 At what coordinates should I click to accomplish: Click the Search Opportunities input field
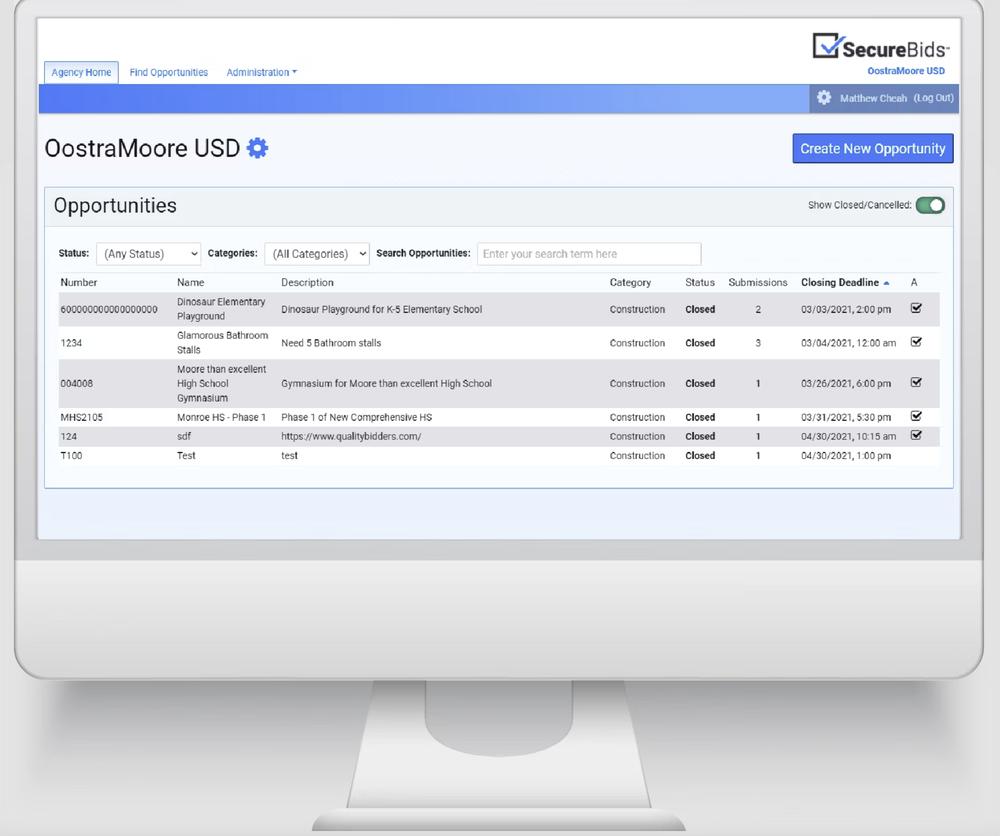point(589,254)
